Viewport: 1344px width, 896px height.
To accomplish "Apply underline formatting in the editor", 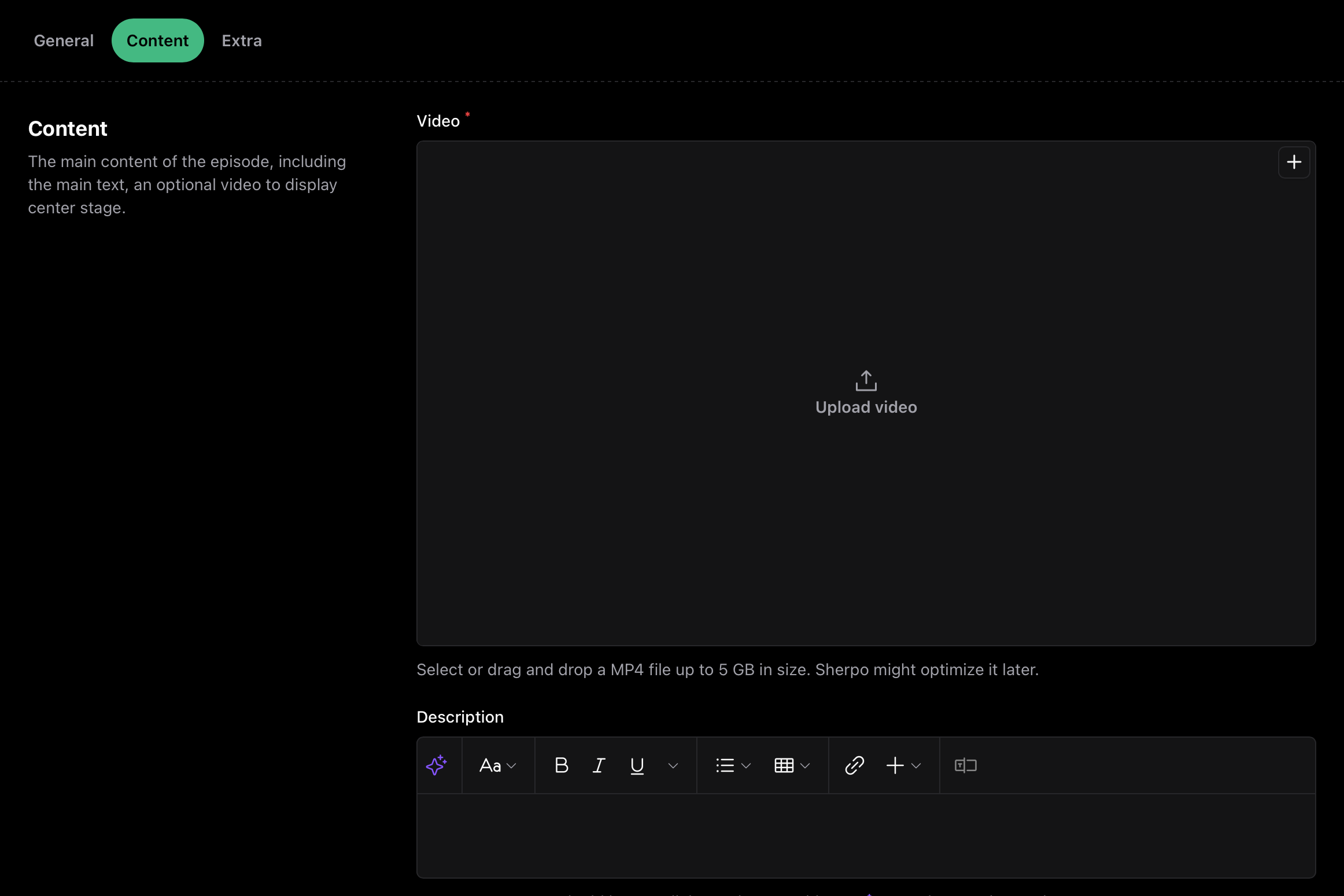I will pos(637,765).
